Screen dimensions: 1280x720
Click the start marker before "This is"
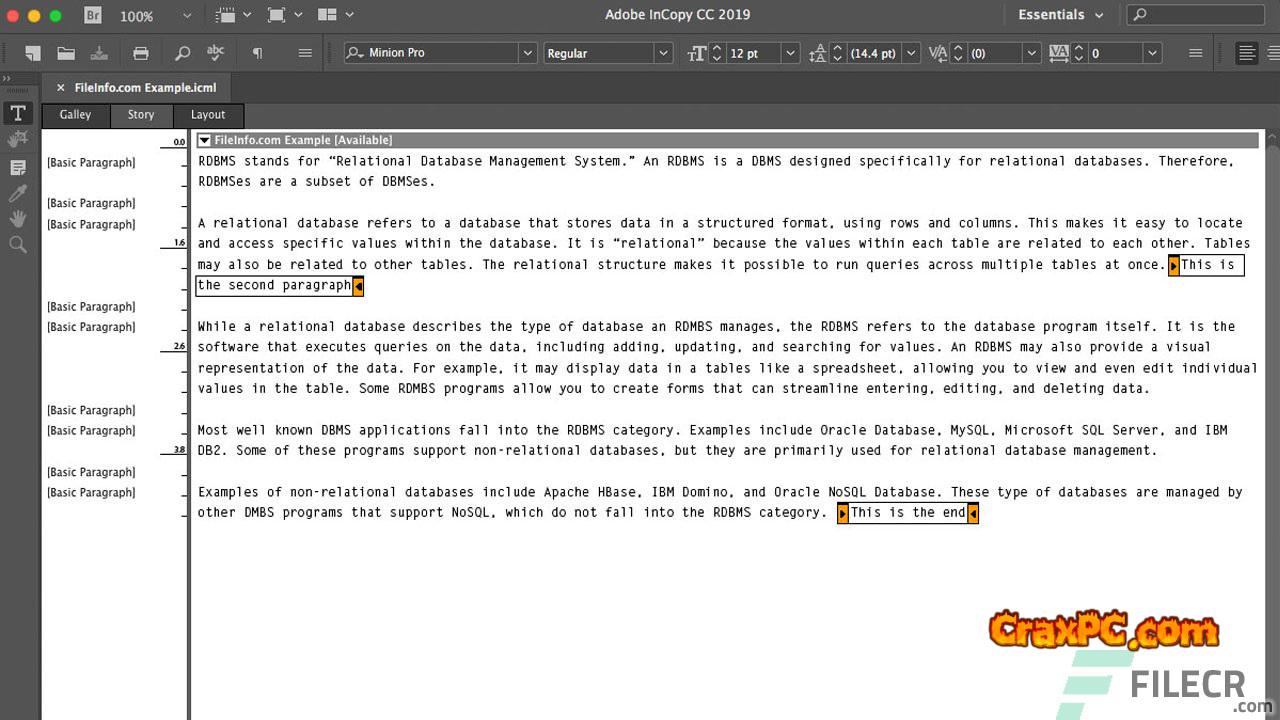point(1174,266)
